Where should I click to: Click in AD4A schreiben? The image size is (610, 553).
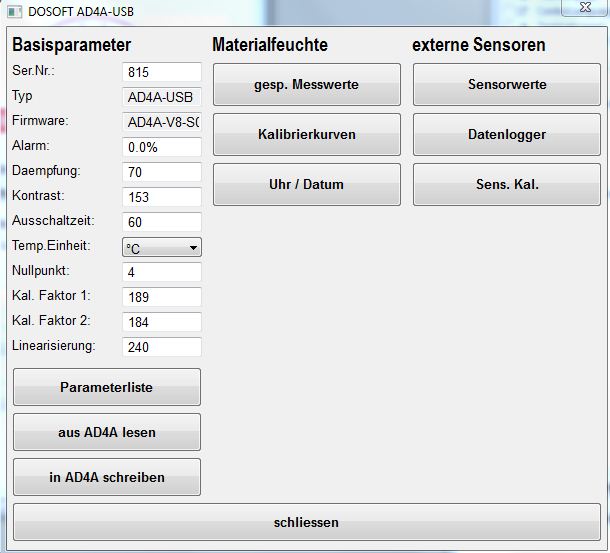click(x=107, y=477)
